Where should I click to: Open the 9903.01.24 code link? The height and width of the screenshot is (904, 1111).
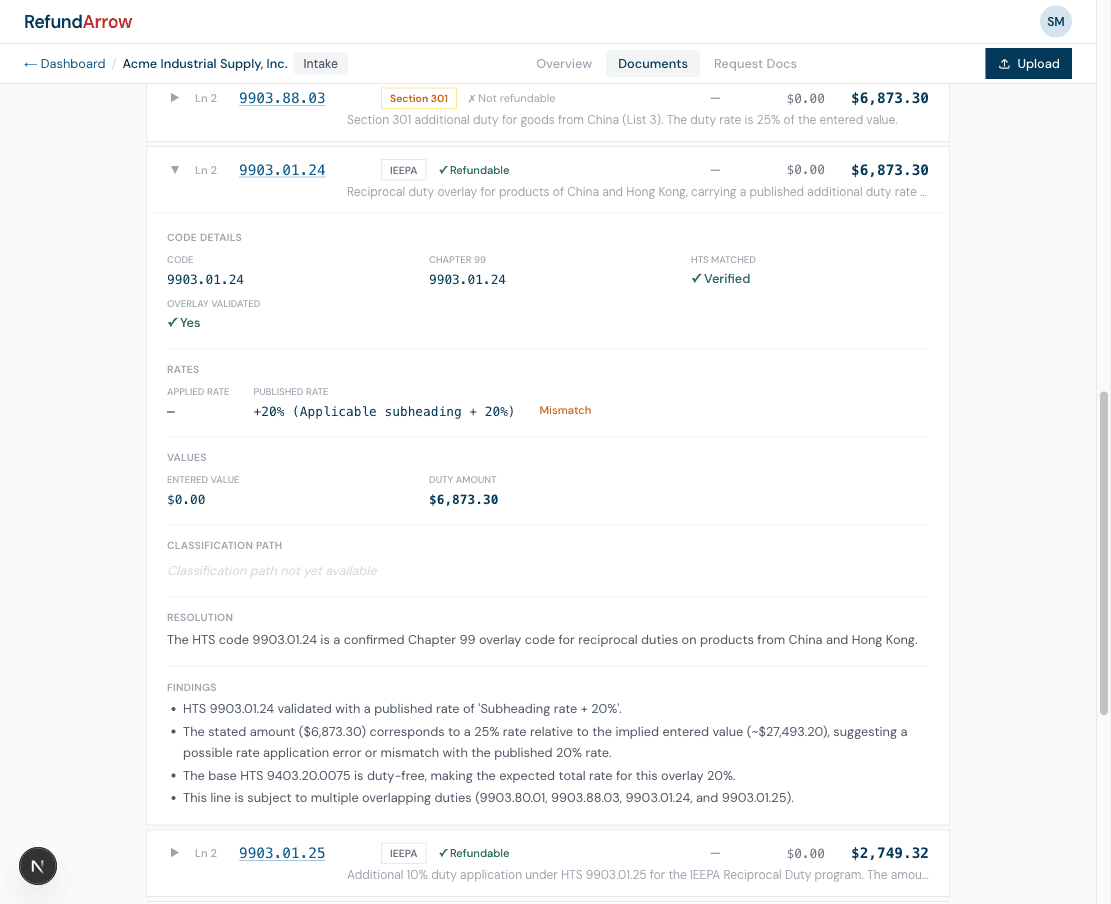click(x=281, y=169)
